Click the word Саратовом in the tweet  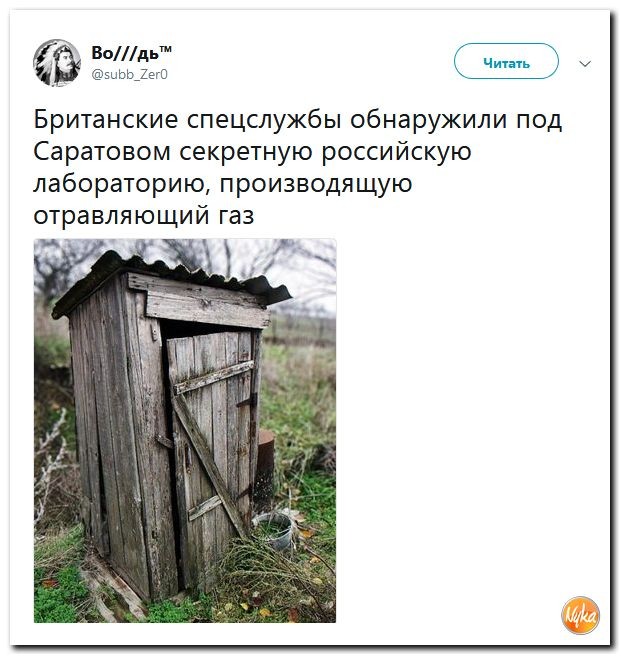click(102, 151)
